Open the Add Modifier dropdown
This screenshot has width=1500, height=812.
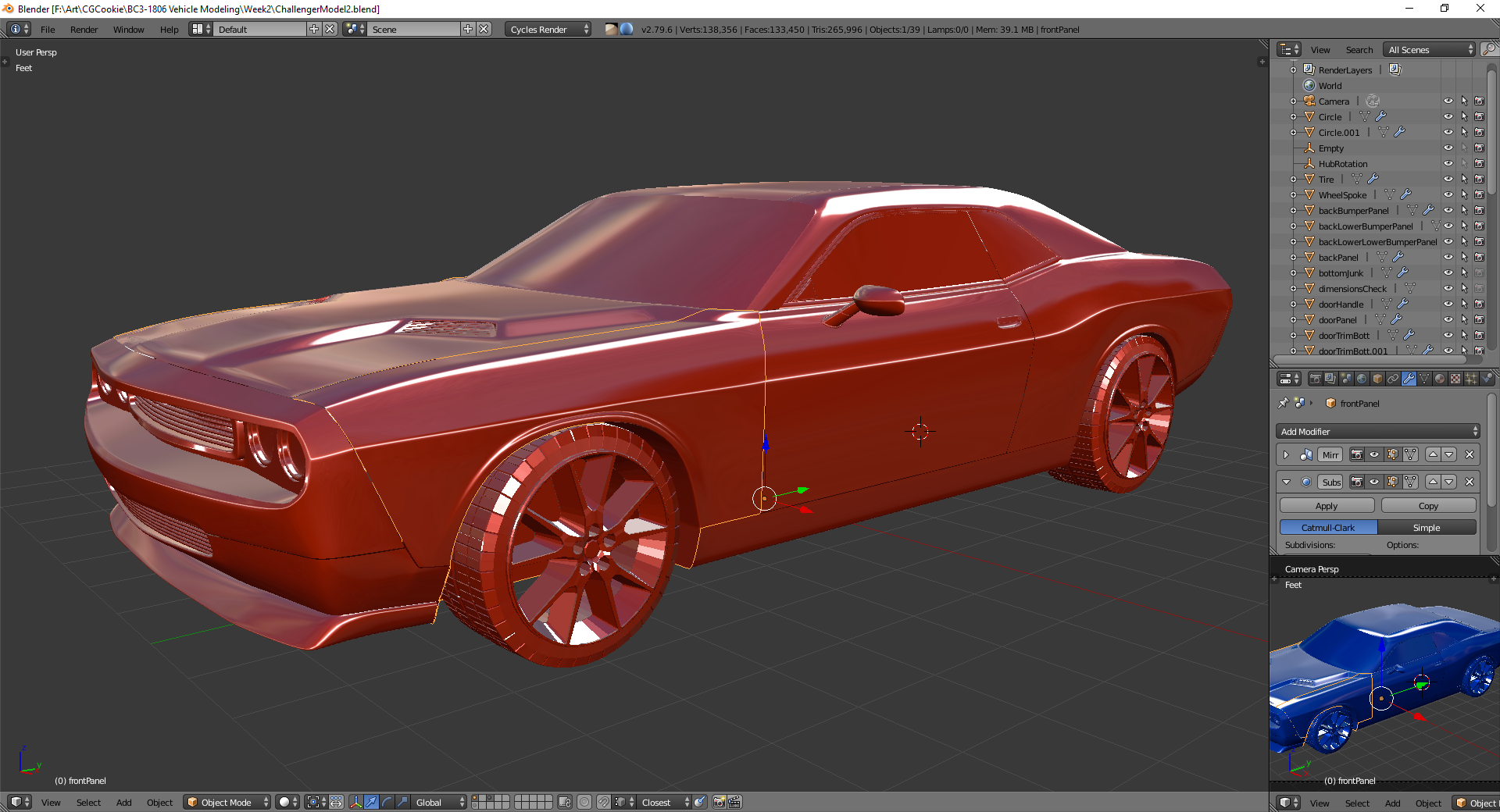click(1378, 431)
